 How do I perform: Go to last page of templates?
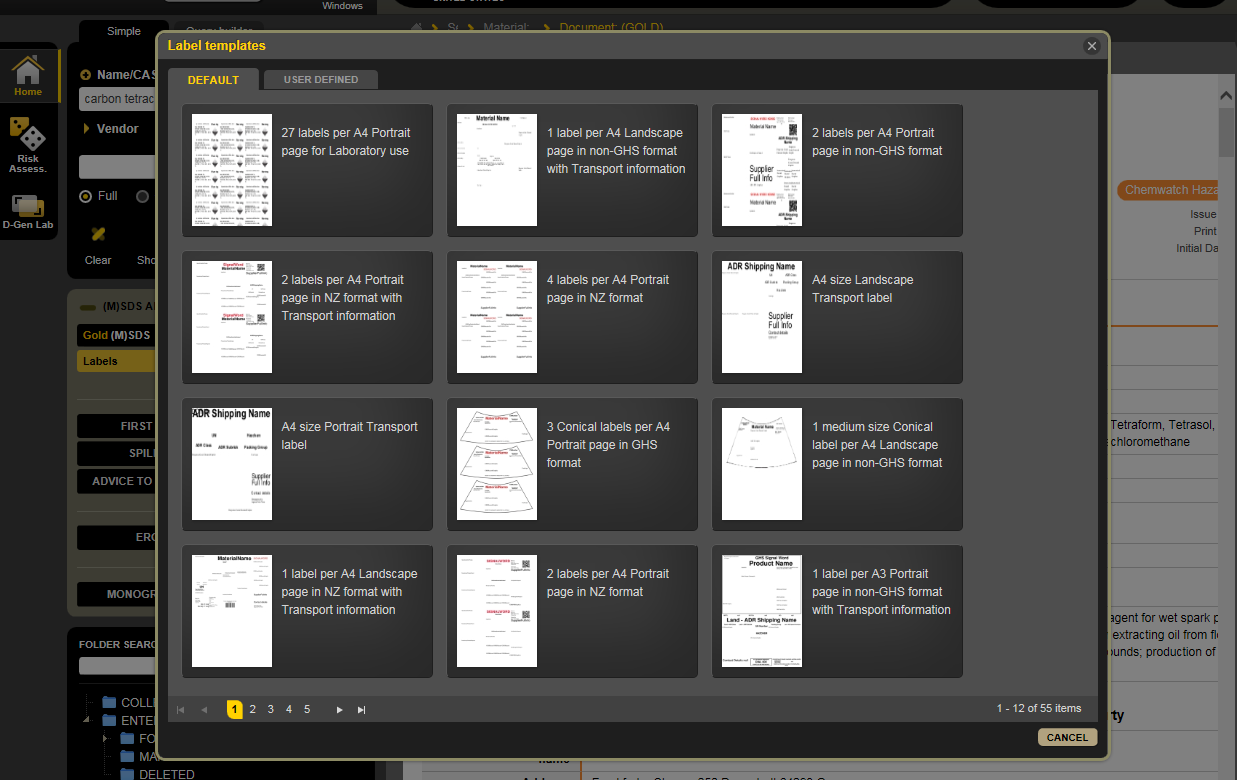click(x=362, y=710)
